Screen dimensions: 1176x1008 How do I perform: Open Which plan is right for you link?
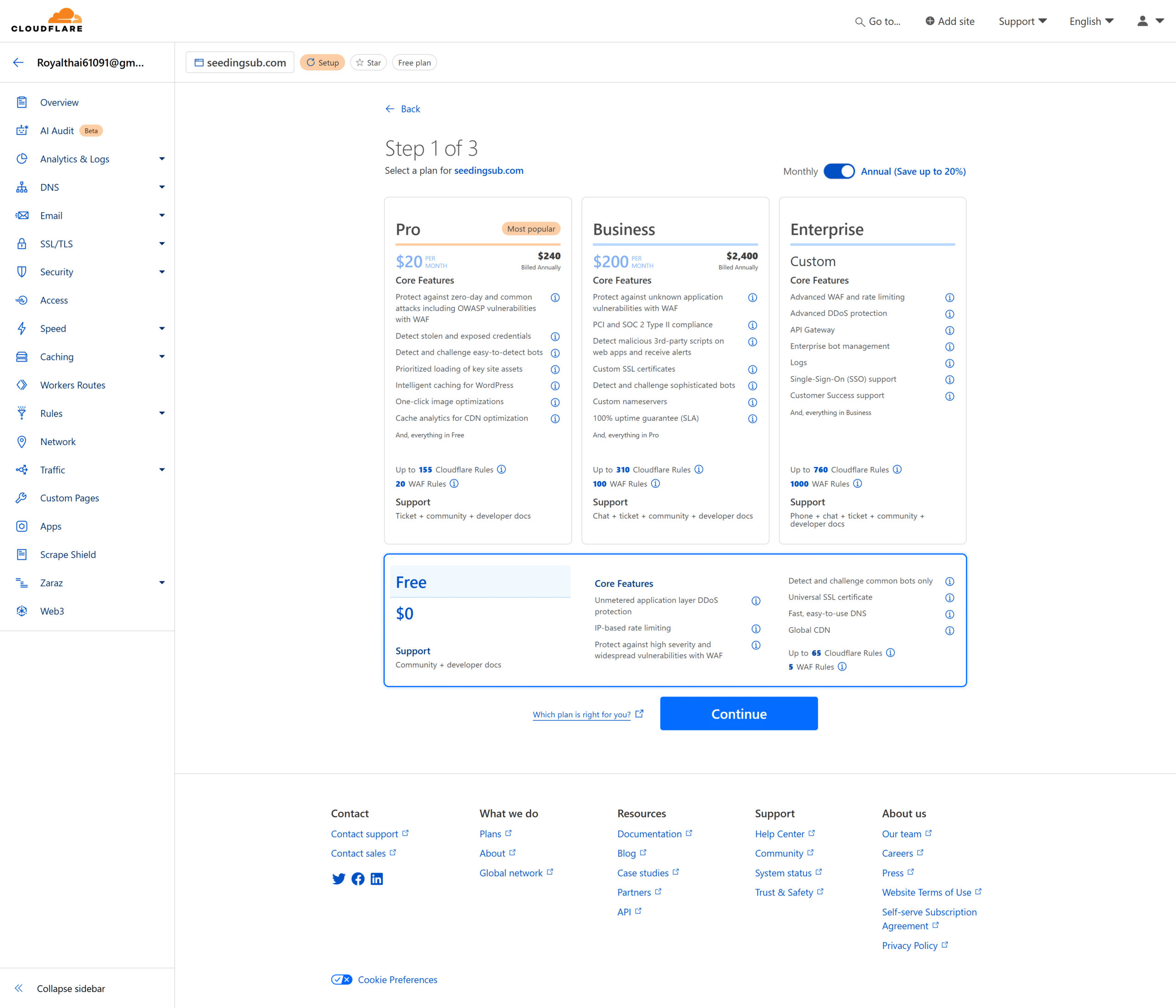pos(588,714)
